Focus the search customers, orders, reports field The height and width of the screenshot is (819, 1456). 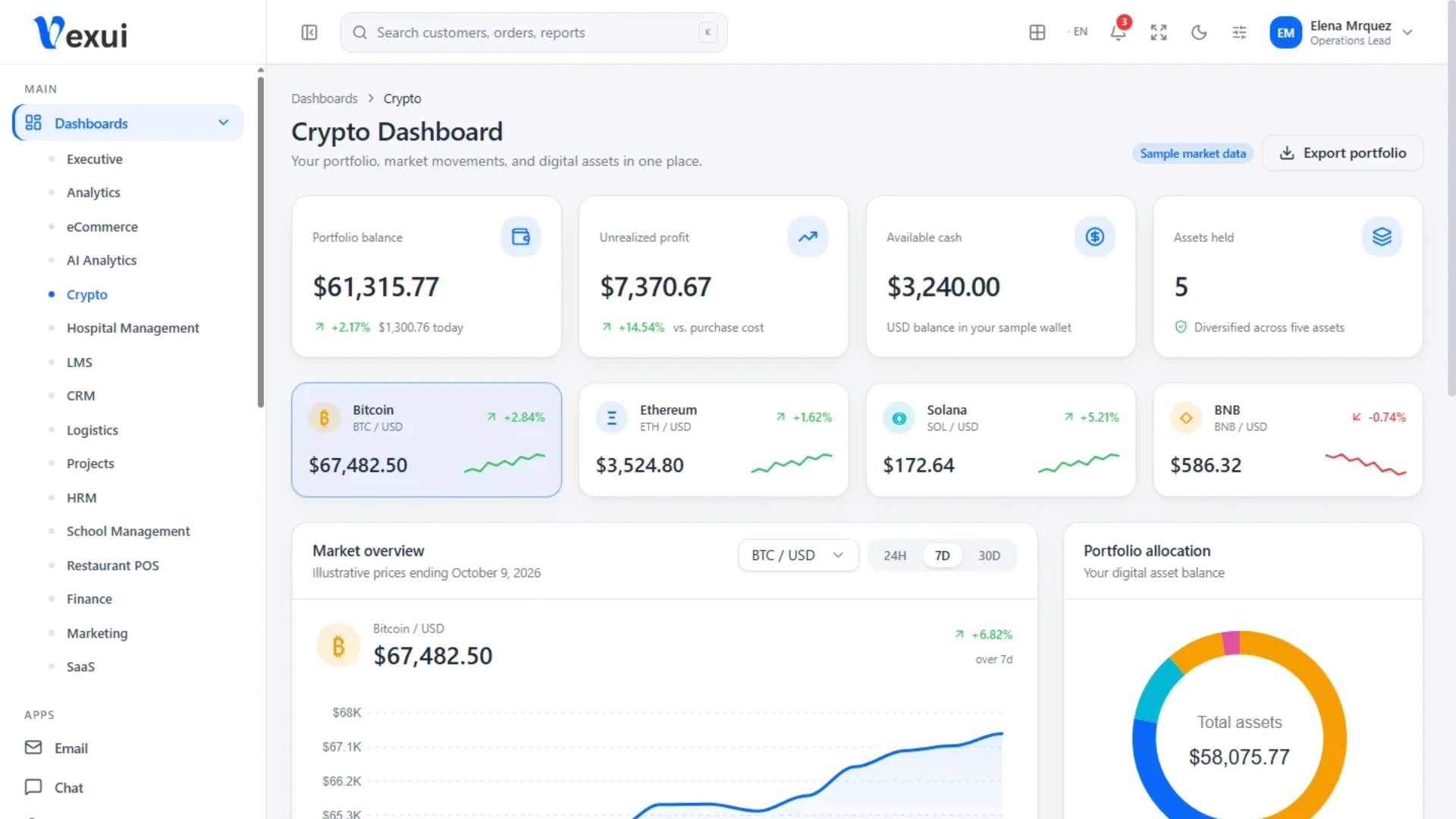[x=534, y=33]
